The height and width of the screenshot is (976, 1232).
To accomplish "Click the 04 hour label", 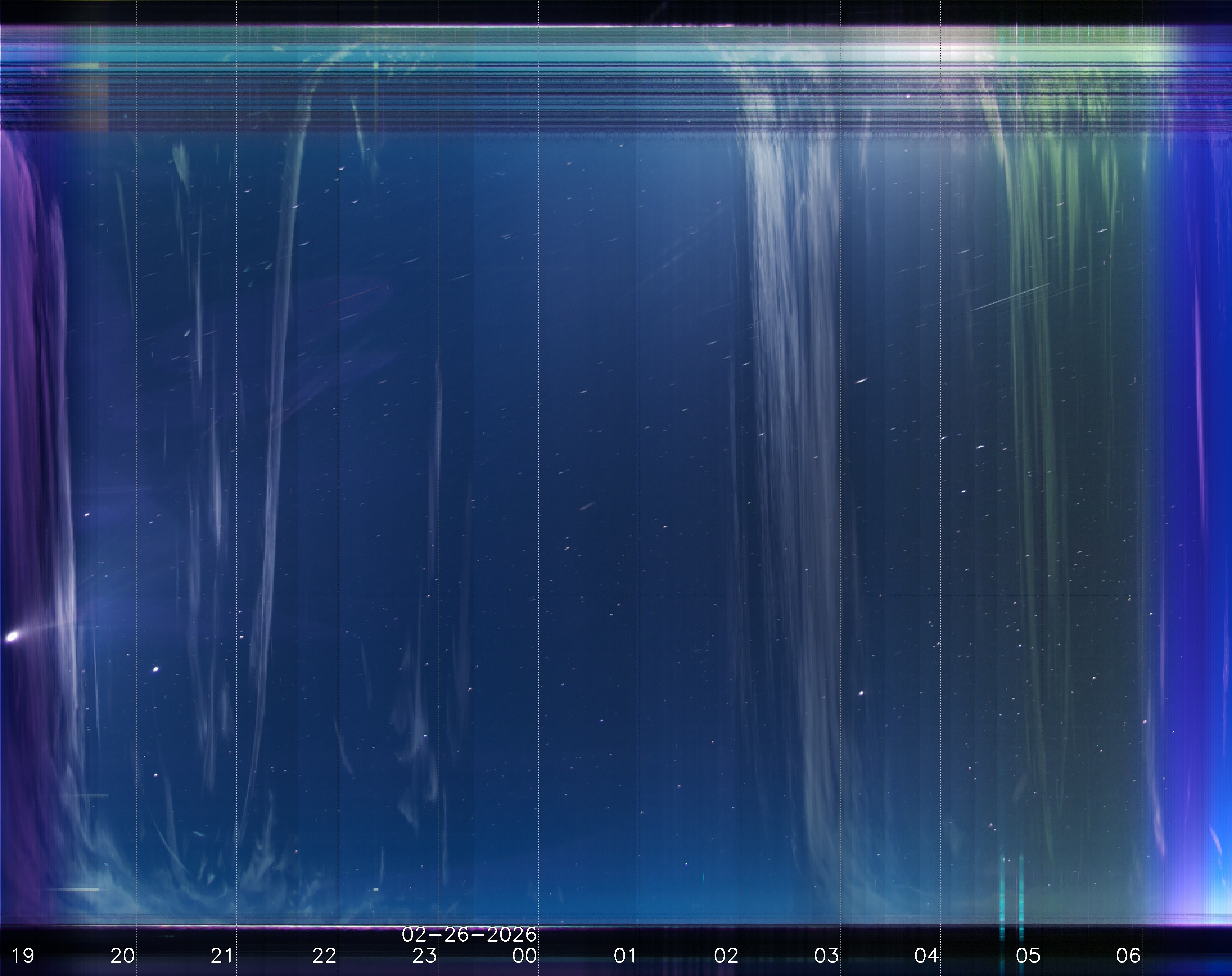I will click(926, 956).
